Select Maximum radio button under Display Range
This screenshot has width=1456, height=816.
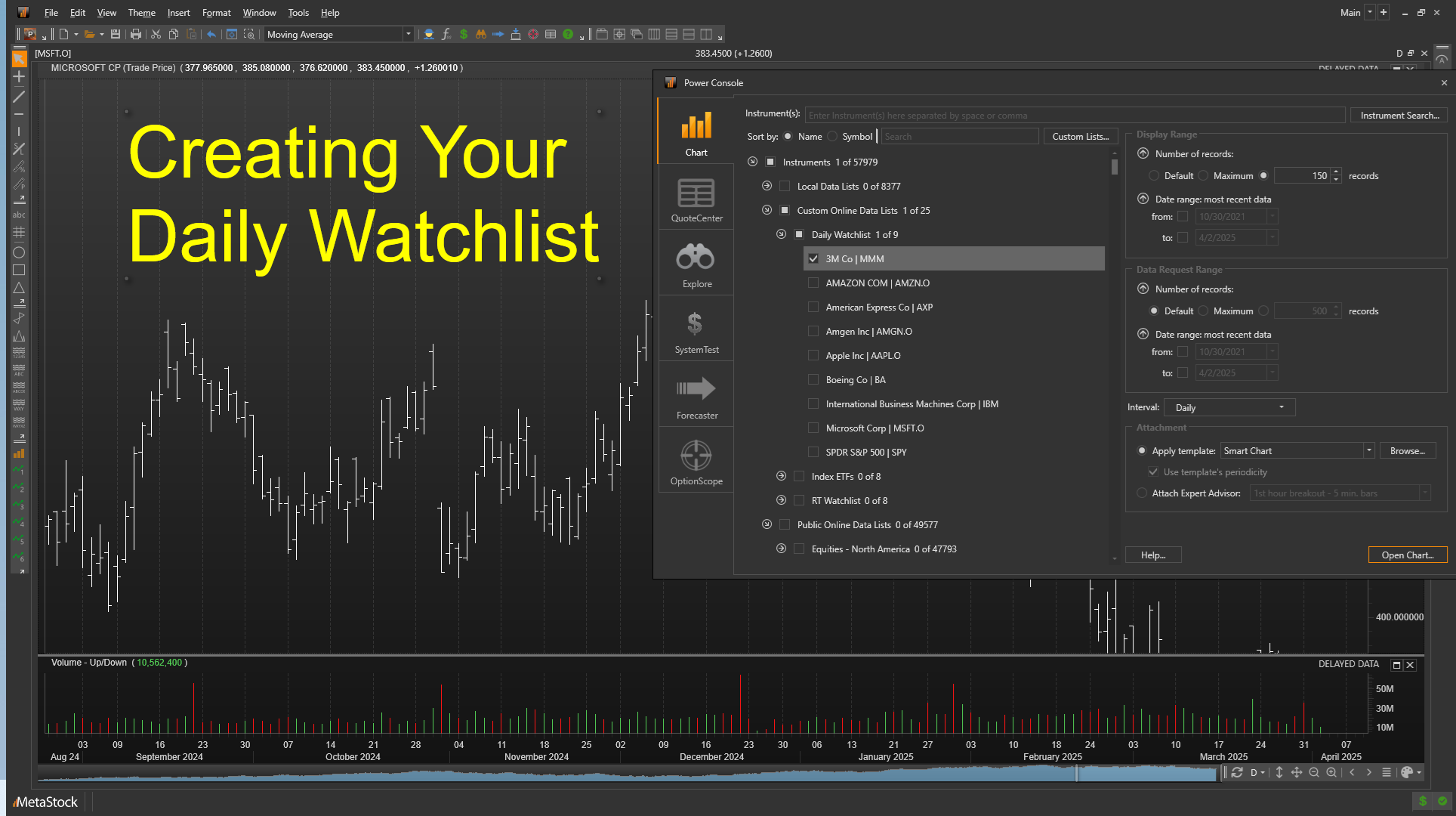(x=1204, y=175)
